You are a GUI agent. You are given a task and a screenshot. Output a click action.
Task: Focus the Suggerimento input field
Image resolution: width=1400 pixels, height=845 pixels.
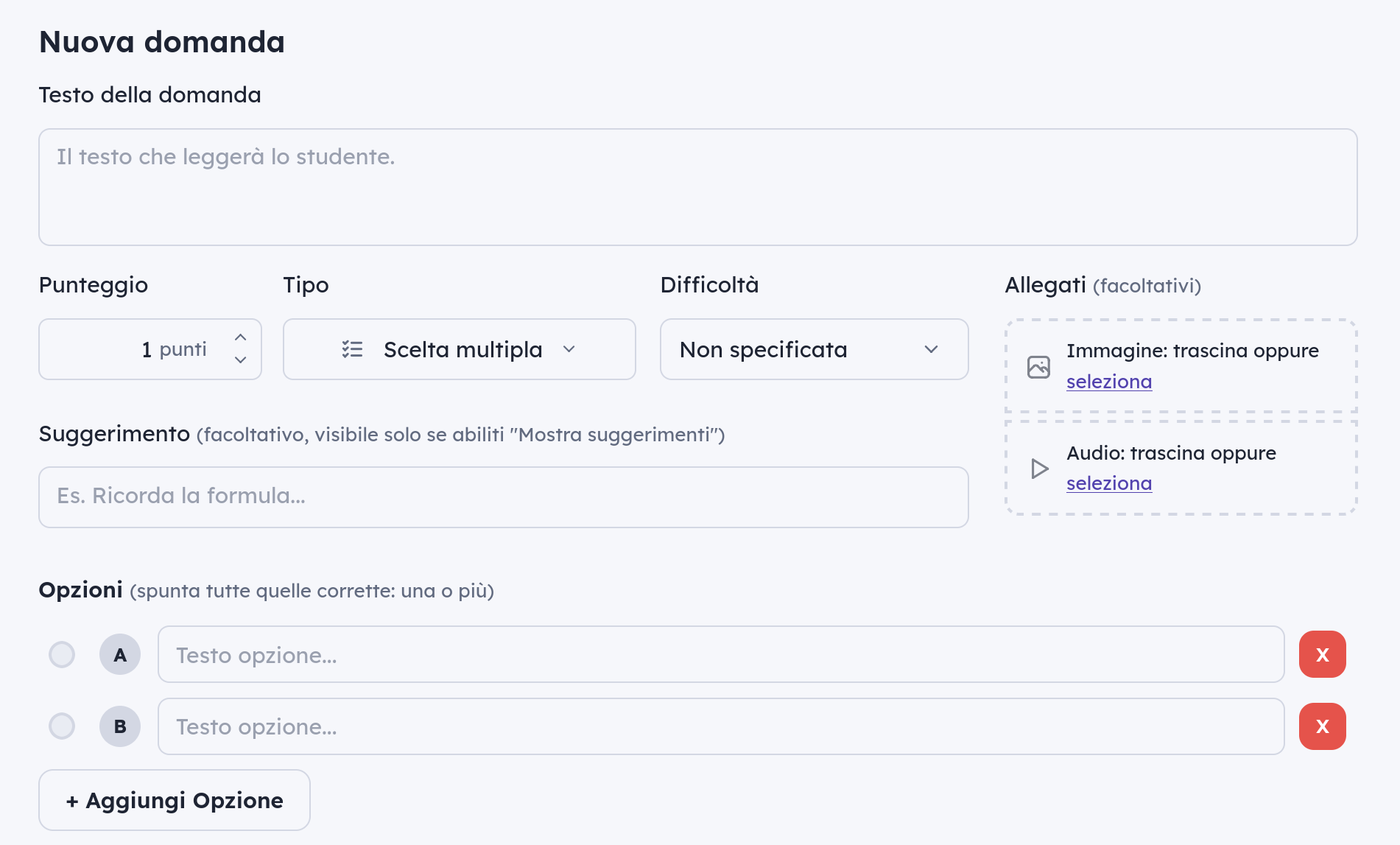[504, 497]
